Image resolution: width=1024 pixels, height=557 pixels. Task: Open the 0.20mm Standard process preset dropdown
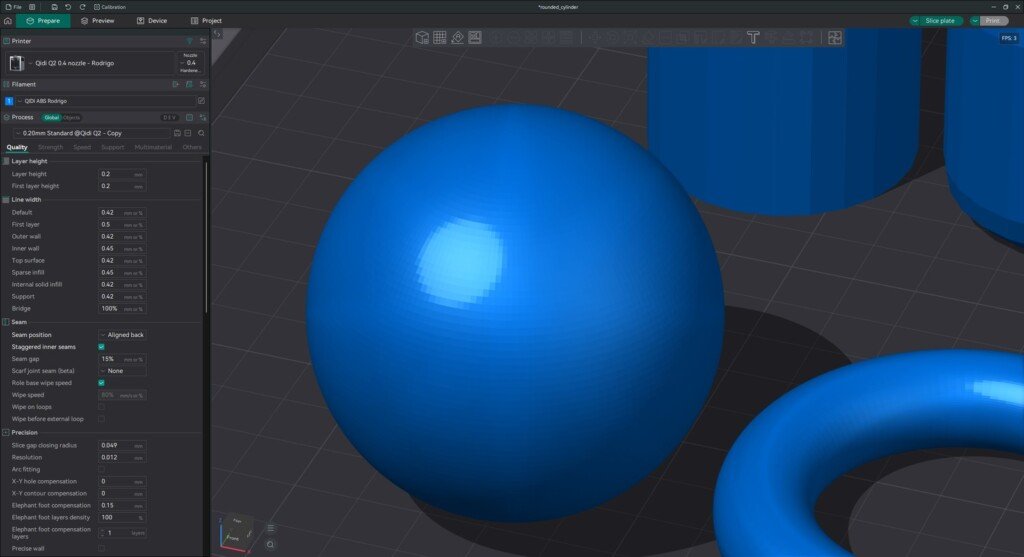point(91,133)
